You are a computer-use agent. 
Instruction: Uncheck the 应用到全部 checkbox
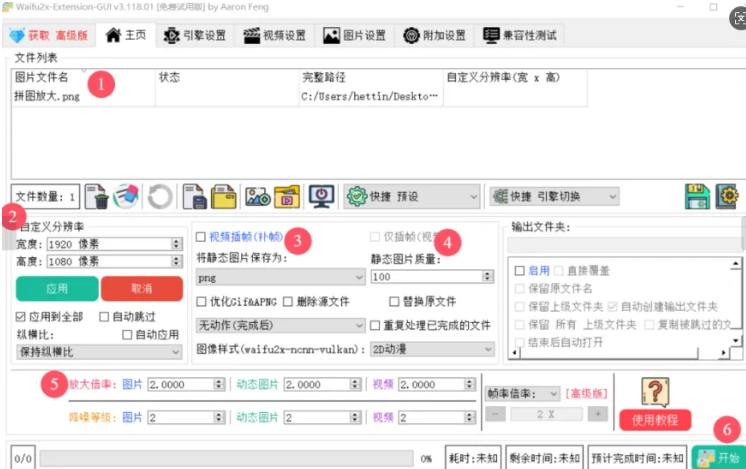click(x=22, y=317)
